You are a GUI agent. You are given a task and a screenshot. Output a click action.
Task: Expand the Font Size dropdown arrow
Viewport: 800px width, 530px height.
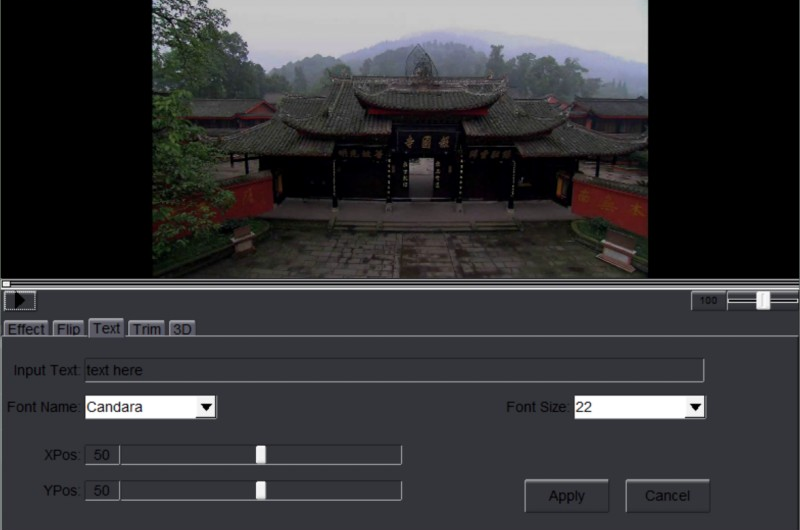[695, 407]
